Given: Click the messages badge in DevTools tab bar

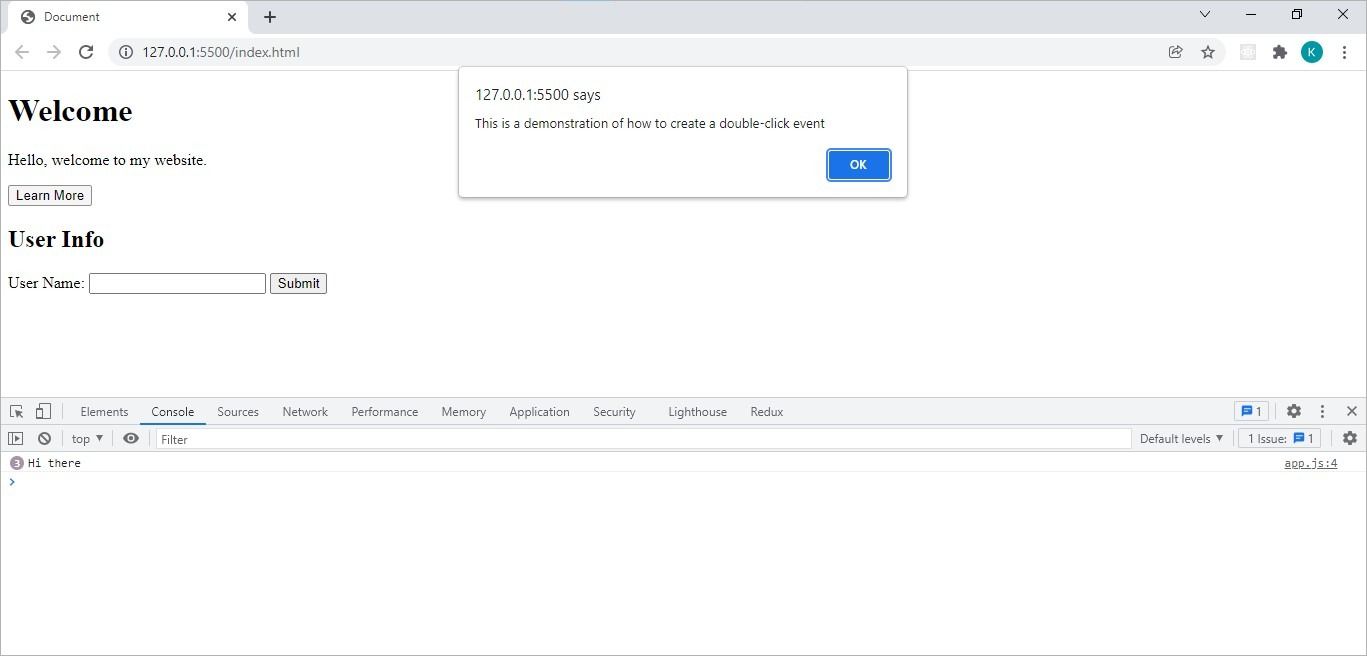Looking at the screenshot, I should (x=1251, y=411).
